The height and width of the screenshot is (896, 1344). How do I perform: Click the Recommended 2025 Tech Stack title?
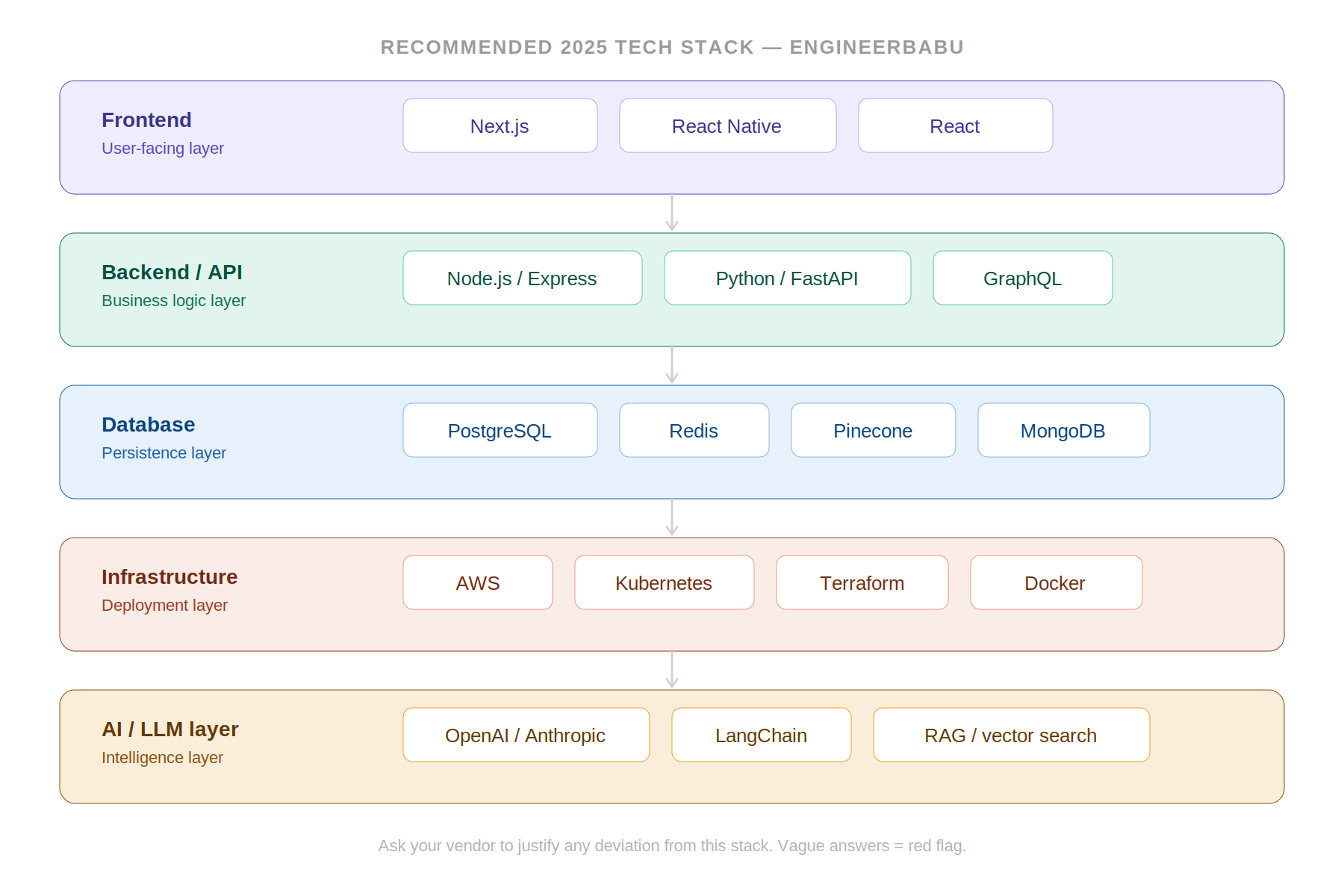pyautogui.click(x=672, y=47)
